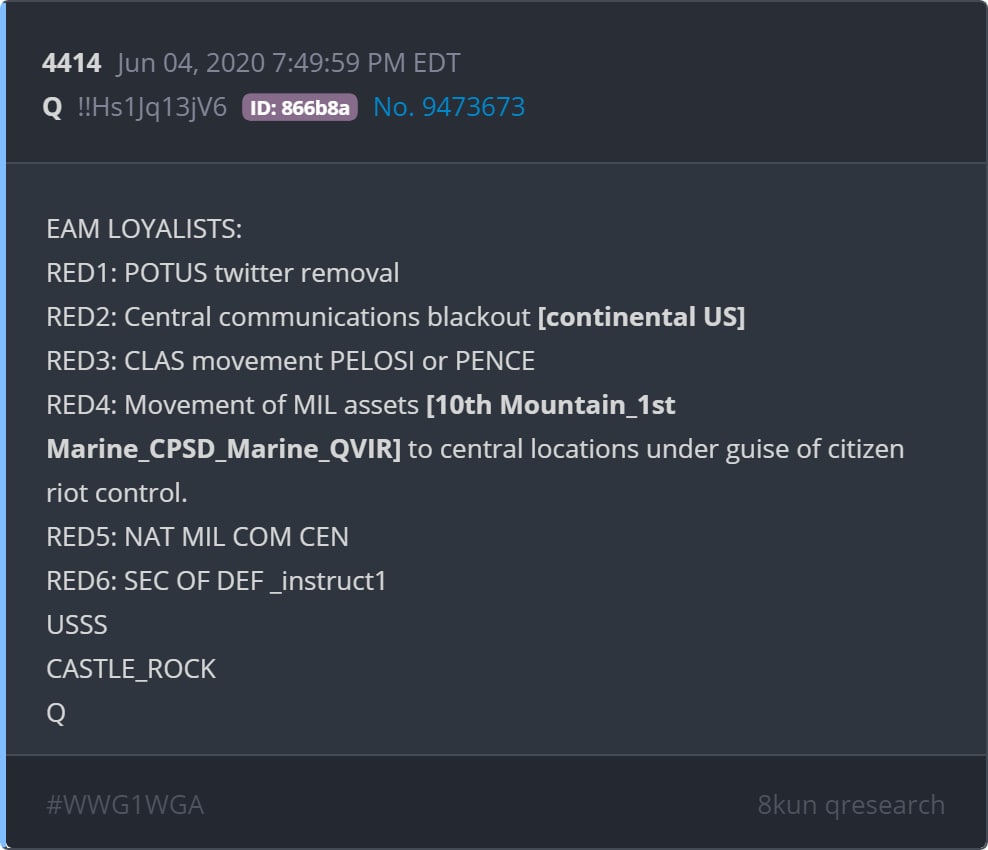Click the 8kun qresearch source label

tap(851, 805)
